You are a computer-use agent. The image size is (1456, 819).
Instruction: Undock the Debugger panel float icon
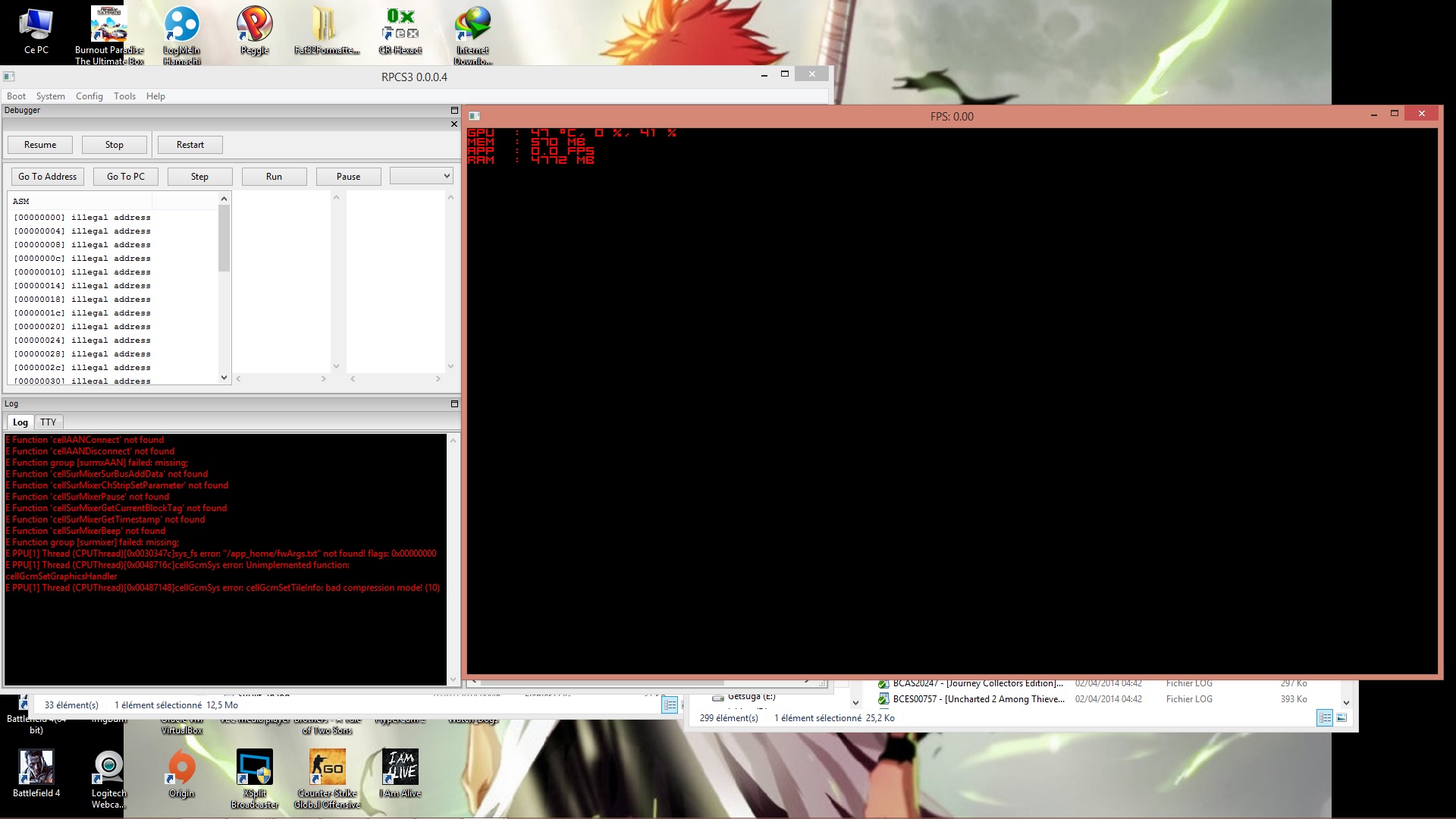[x=454, y=111]
